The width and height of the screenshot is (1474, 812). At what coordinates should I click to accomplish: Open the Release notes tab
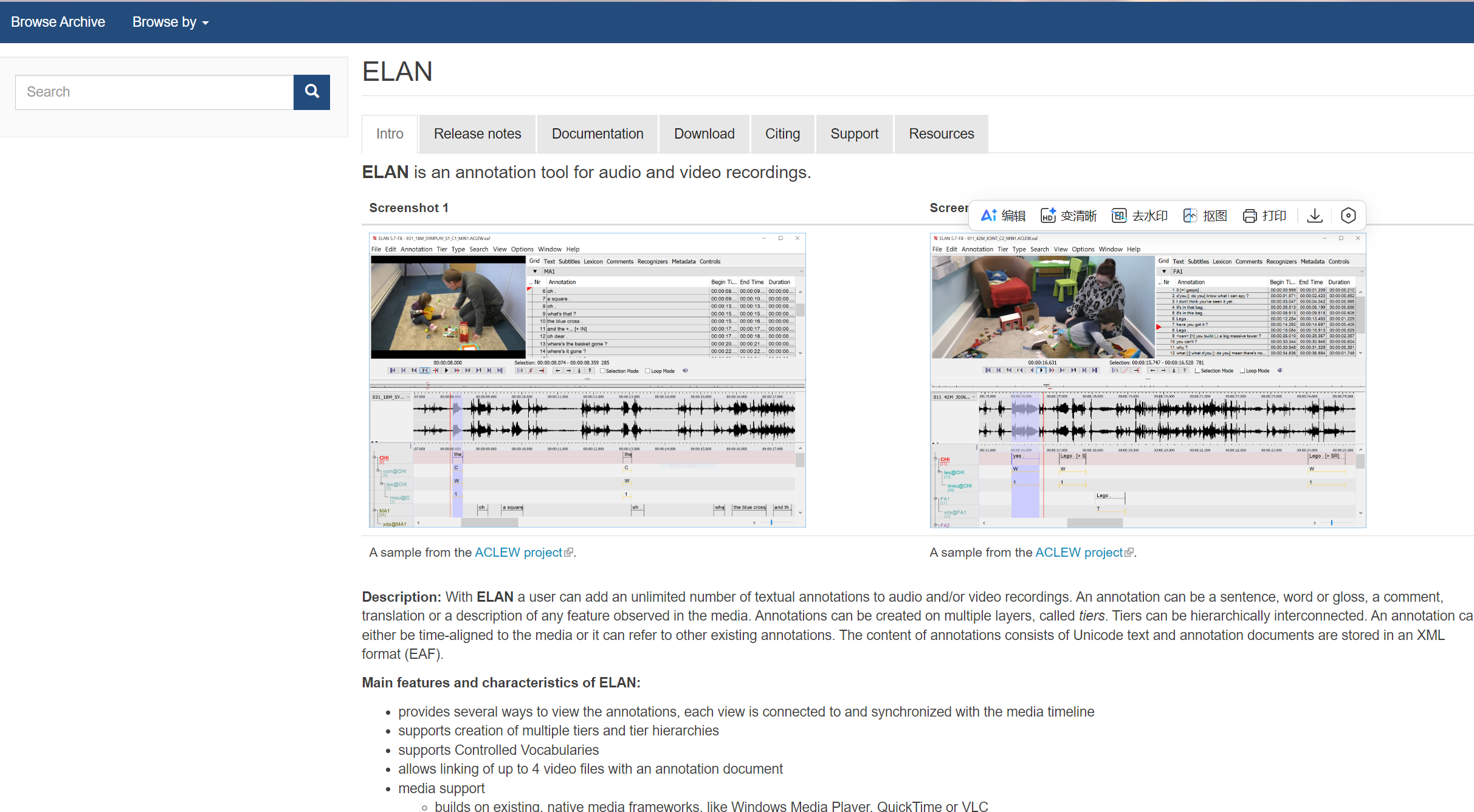(x=478, y=134)
